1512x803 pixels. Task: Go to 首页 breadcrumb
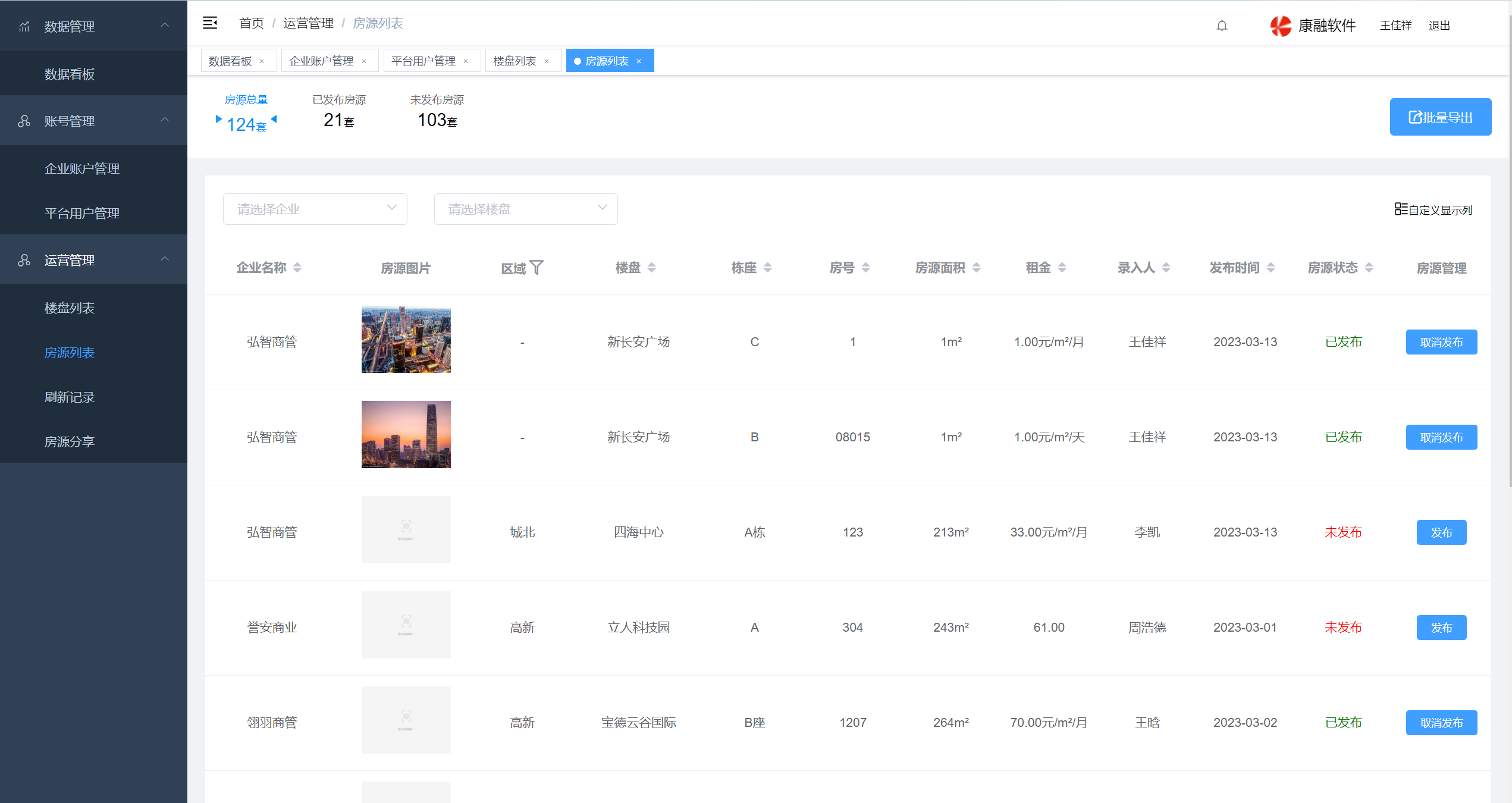click(252, 23)
